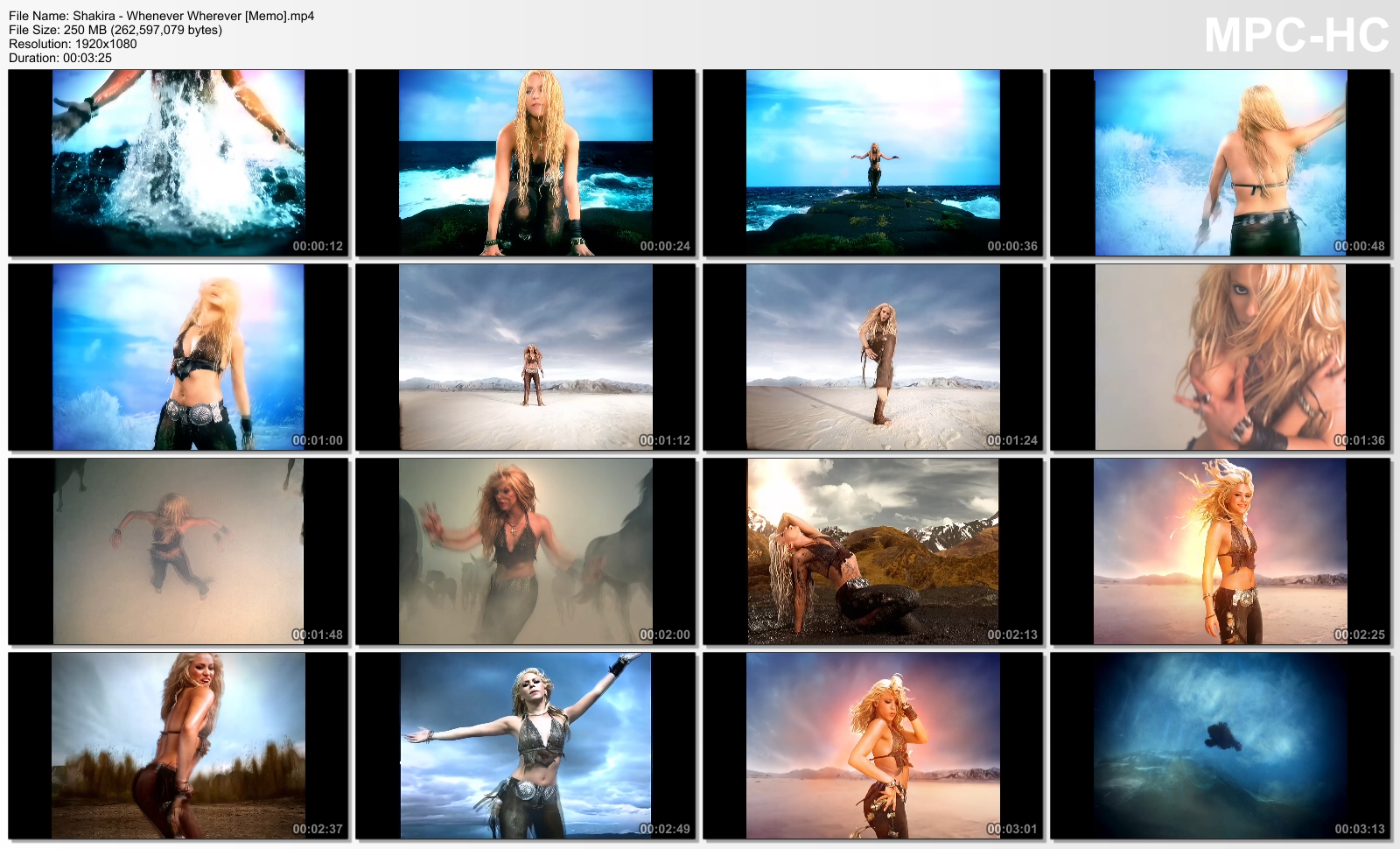Select the frame stamped 00:01:00
The height and width of the screenshot is (849, 1400).
tap(178, 357)
